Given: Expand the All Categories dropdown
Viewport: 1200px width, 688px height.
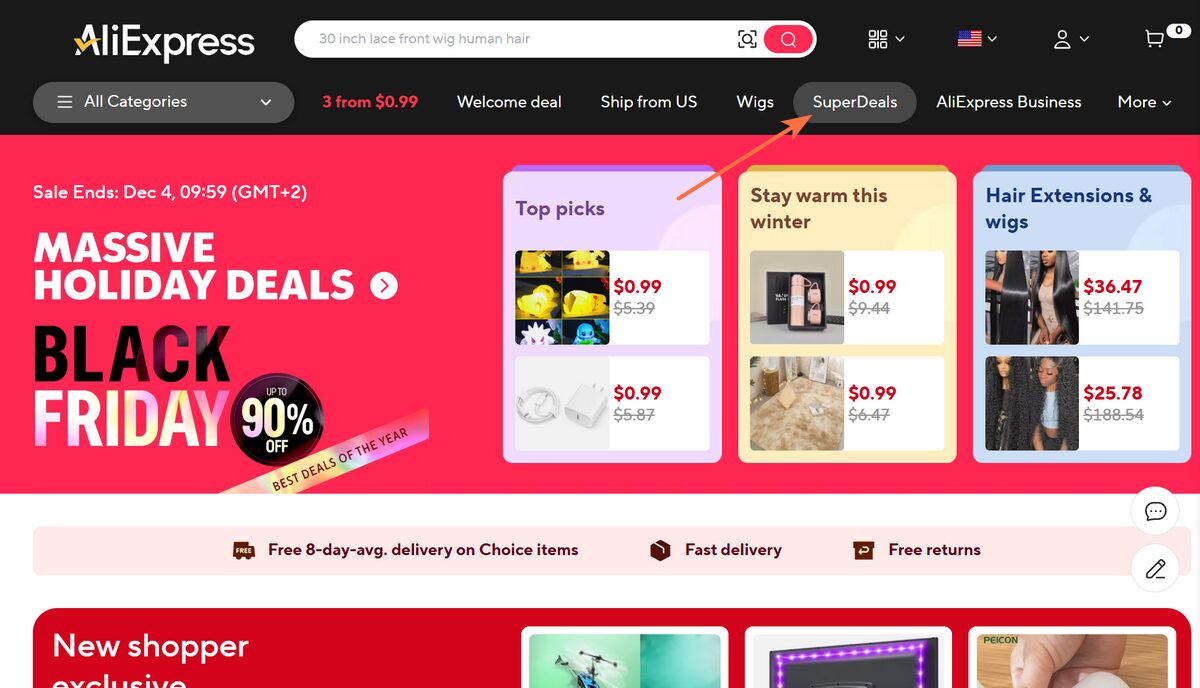Looking at the screenshot, I should [163, 102].
